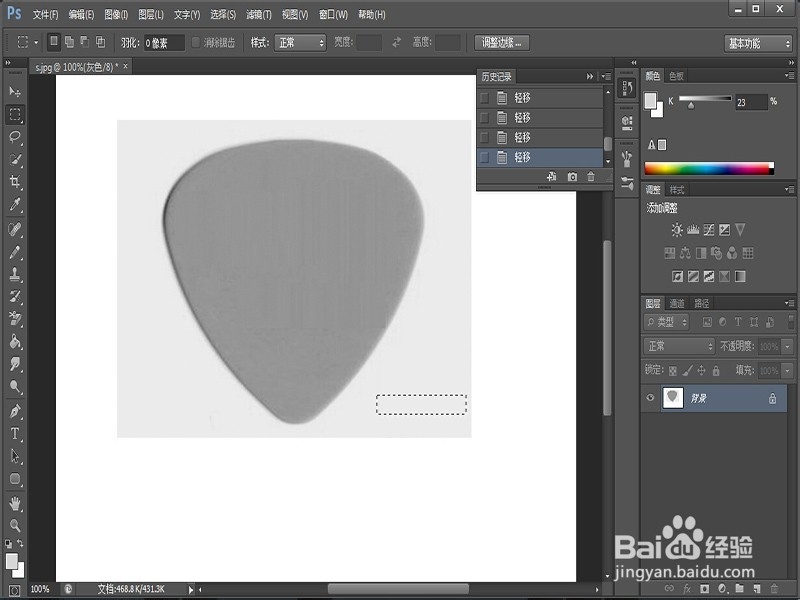The height and width of the screenshot is (600, 800).
Task: Toggle lock position
Action: (702, 371)
